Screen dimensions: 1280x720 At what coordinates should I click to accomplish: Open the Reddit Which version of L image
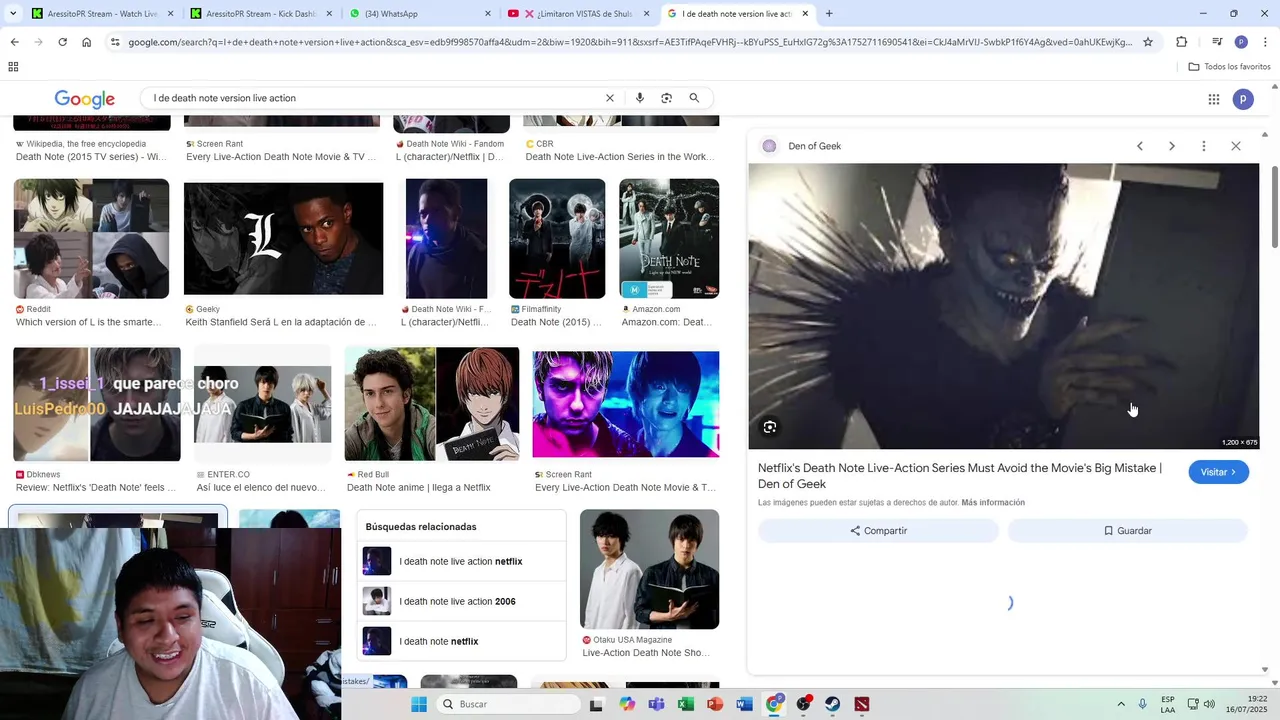[x=91, y=239]
